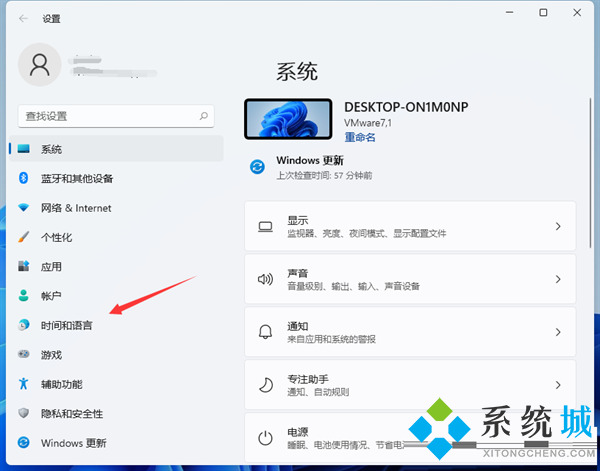Click the Bluetooth icon in sidebar
The width and height of the screenshot is (600, 471).
click(23, 178)
